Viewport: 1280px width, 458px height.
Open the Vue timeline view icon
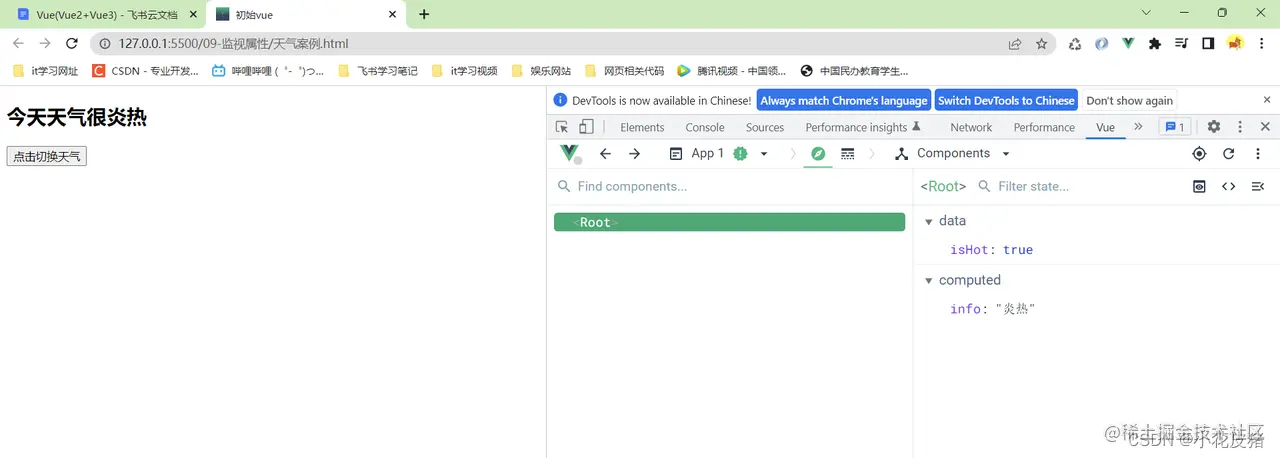848,154
